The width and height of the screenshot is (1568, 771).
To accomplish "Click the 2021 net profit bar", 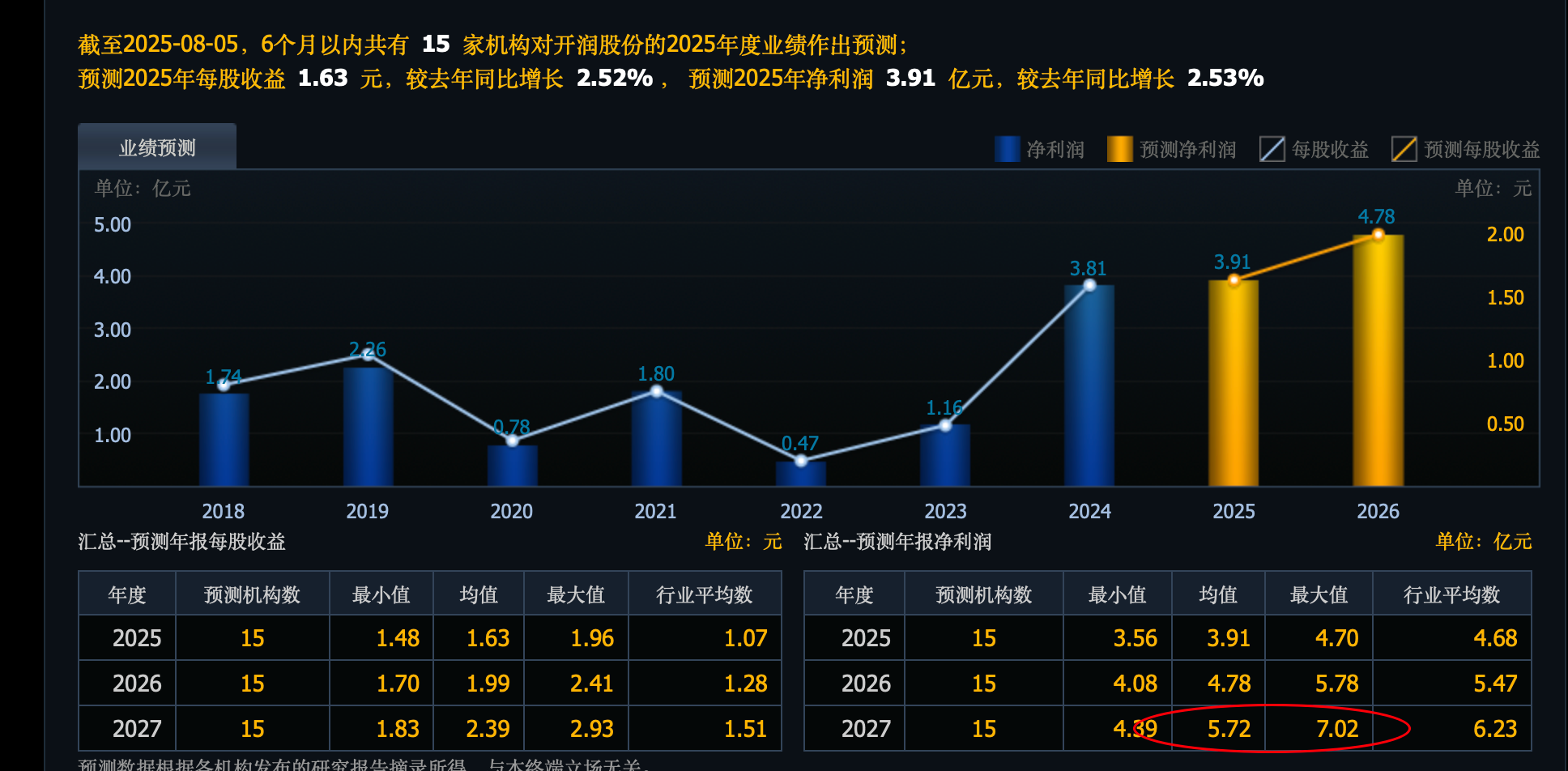I will 656,438.
